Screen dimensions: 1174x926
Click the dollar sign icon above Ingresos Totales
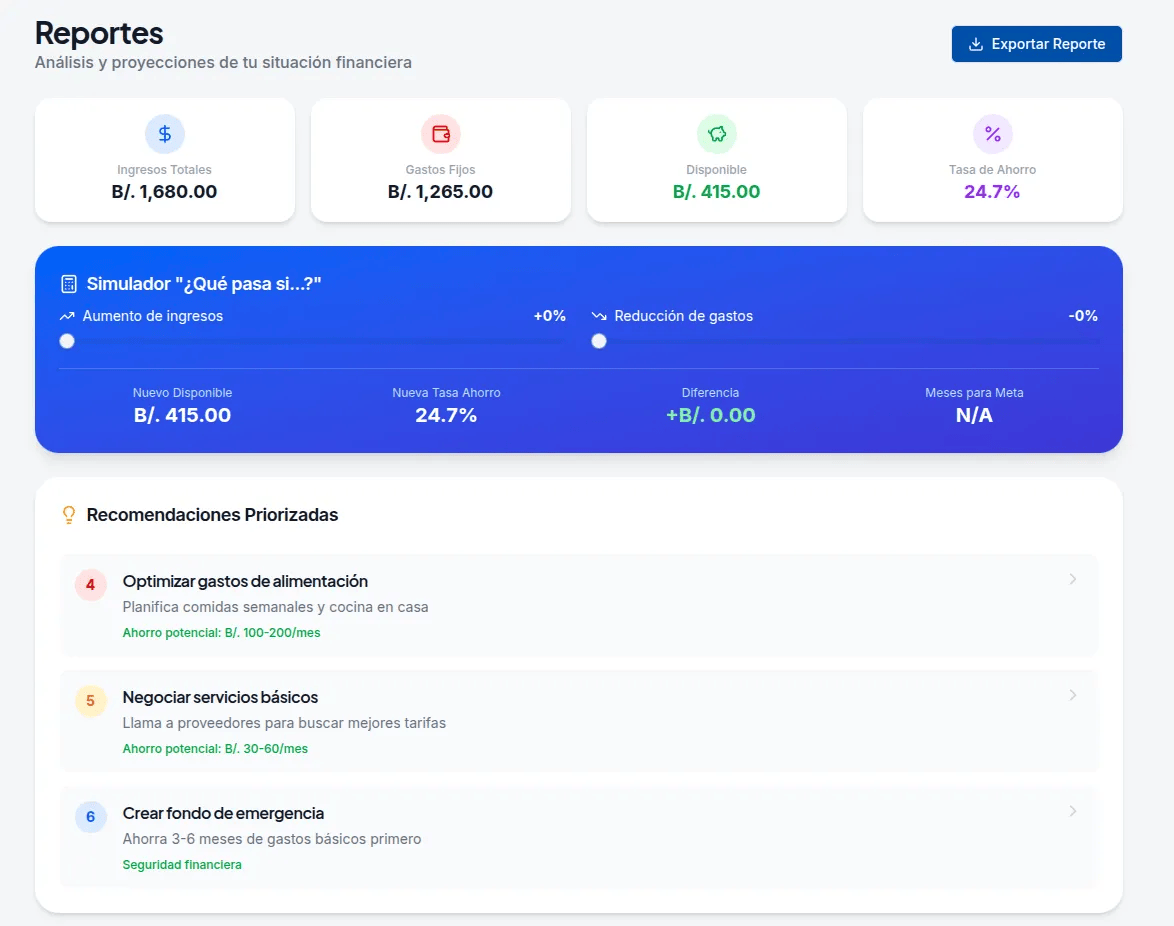tap(165, 134)
